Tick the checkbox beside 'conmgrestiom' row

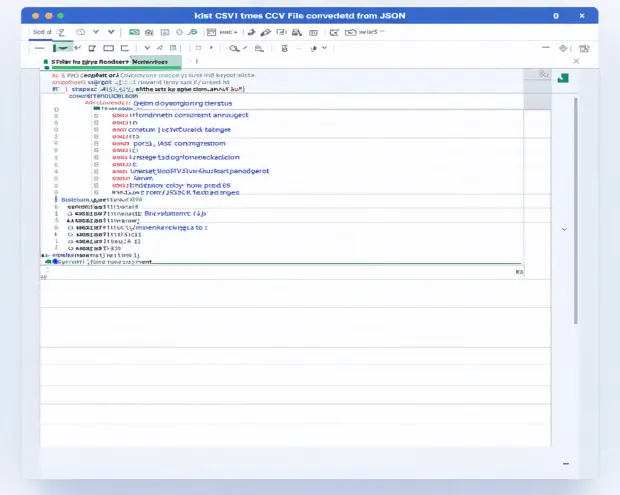coord(96,144)
